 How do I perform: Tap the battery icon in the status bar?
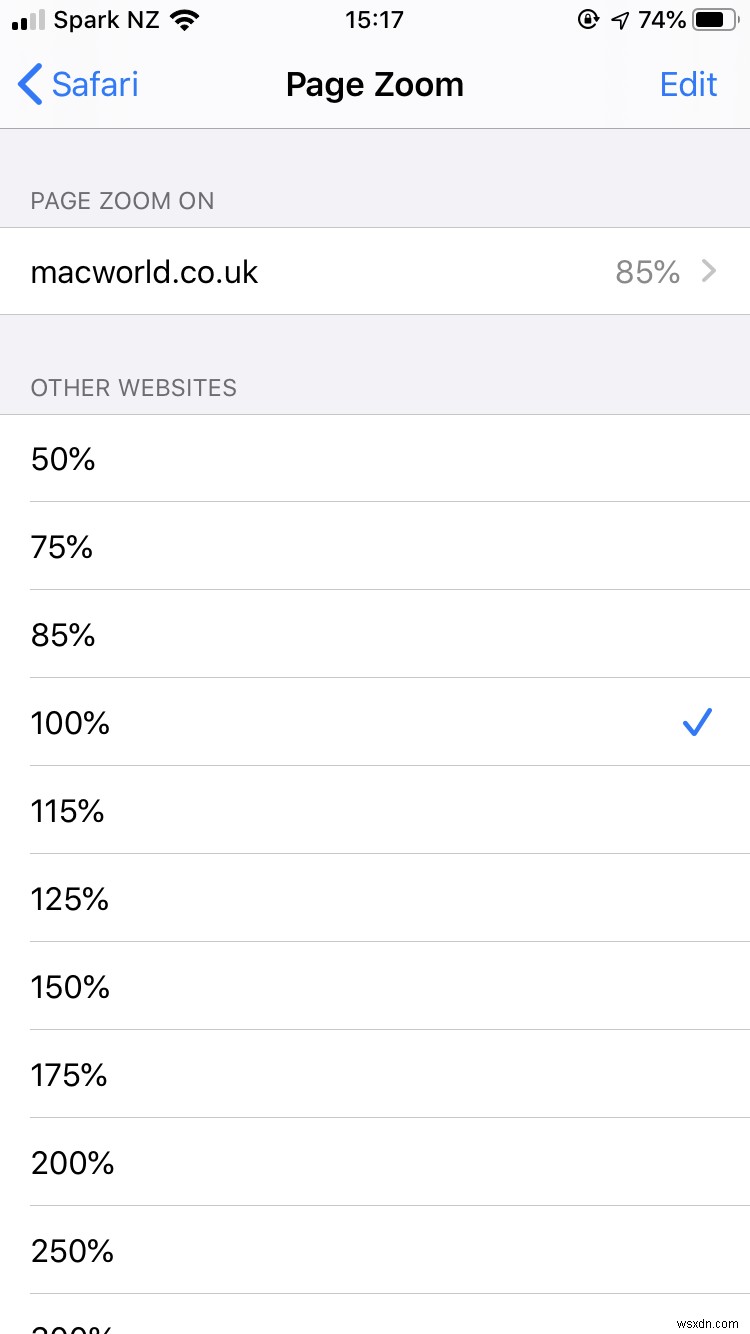711,17
